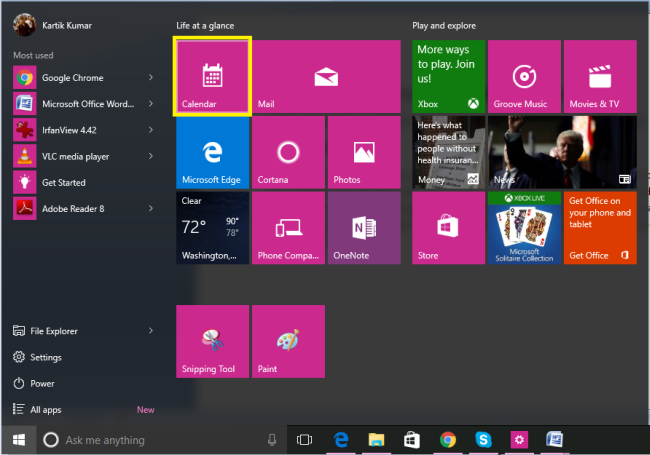Click the Life at a glance heading
Viewport: 650px width, 455px height.
pyautogui.click(x=205, y=26)
